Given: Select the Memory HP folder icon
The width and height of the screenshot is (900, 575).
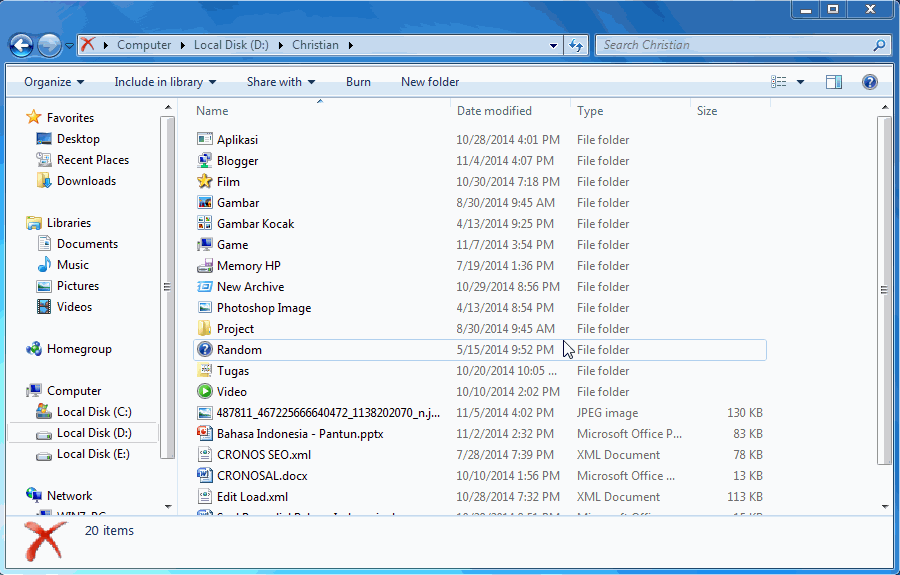Looking at the screenshot, I should click(x=204, y=266).
